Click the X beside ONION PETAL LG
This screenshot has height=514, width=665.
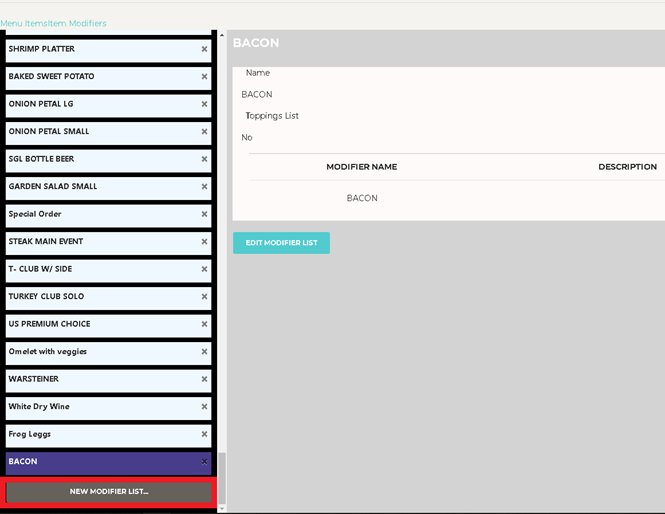pos(204,104)
